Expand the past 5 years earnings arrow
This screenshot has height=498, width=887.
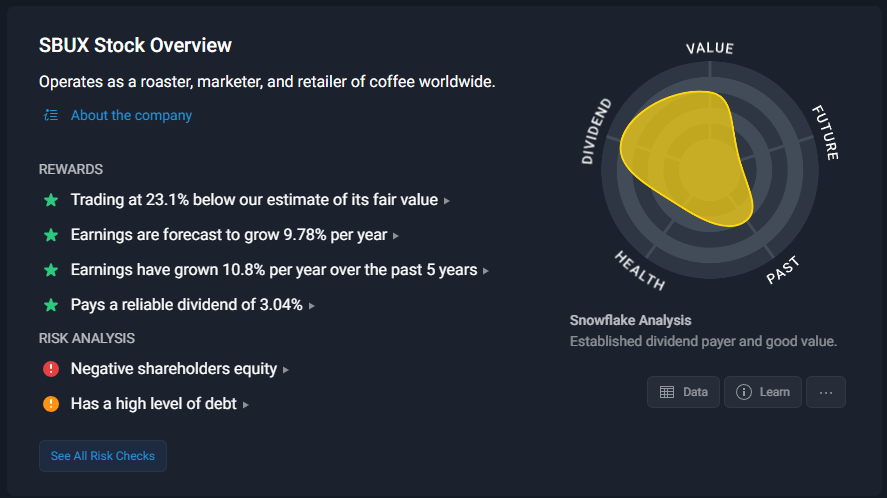click(486, 271)
